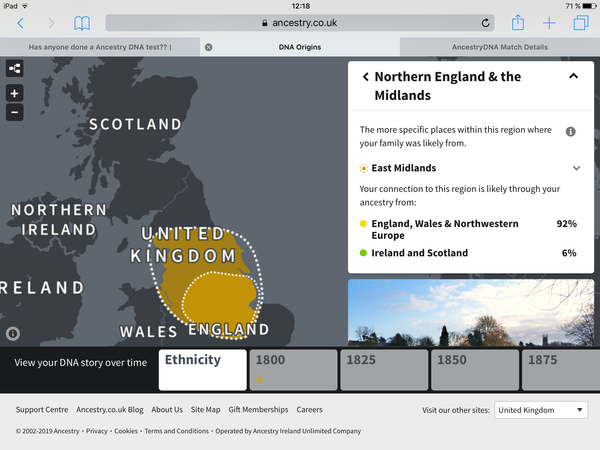Tap the Safari back arrow
600x450 pixels.
[21, 23]
